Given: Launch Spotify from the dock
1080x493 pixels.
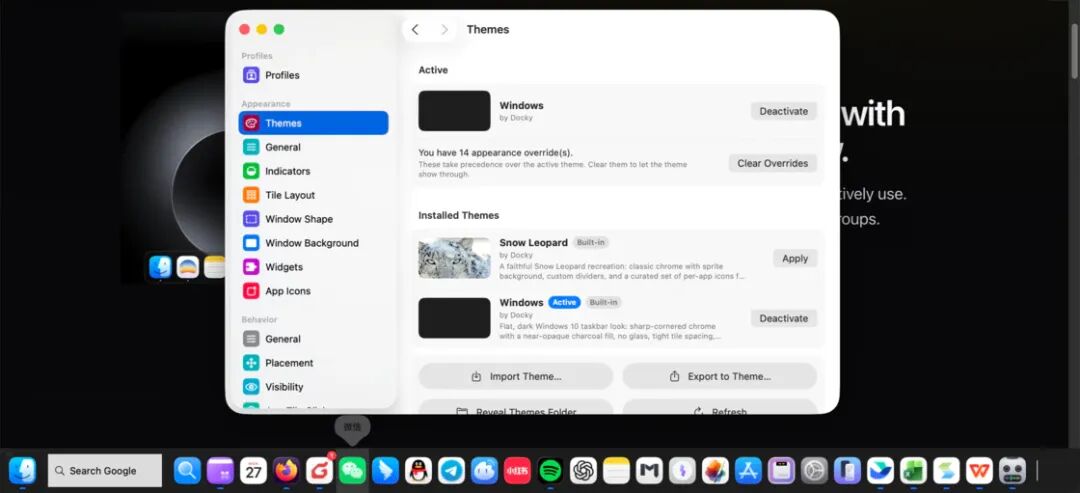Looking at the screenshot, I should click(550, 471).
